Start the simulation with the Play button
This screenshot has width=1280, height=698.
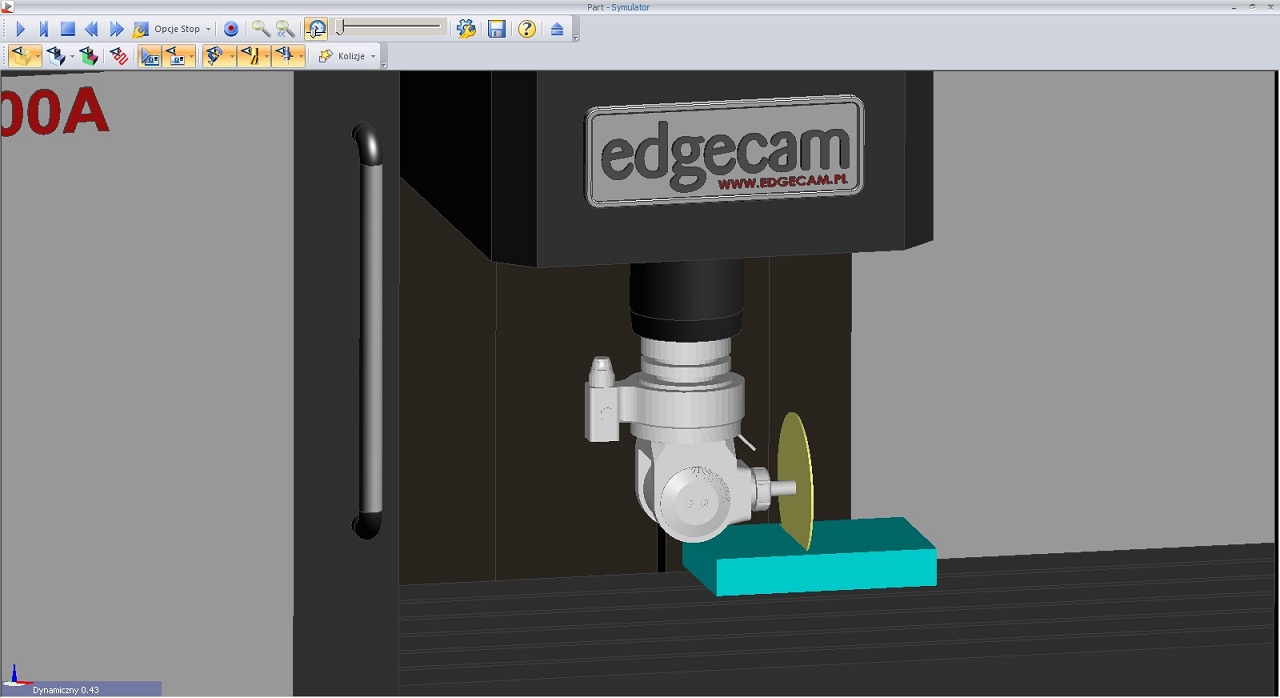point(20,29)
